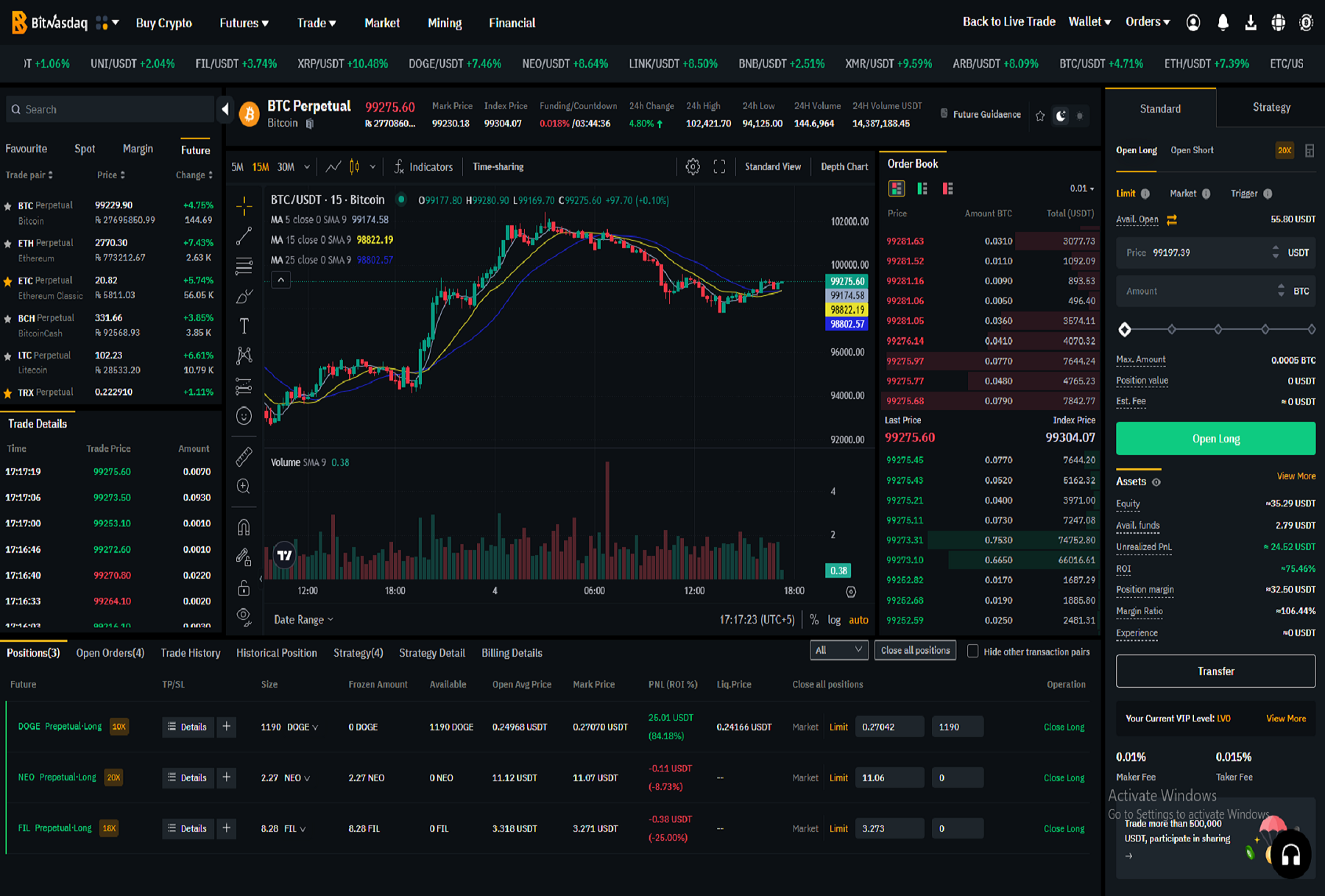Add BTC Perpetual to favourites star
Image resolution: width=1325 pixels, height=896 pixels.
(1040, 116)
